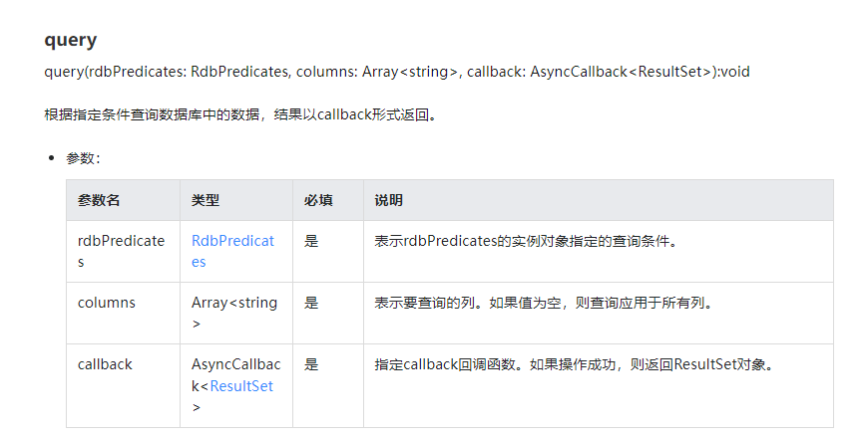
Task: Click 是 in the rdbPredicates row
Action: click(x=311, y=241)
